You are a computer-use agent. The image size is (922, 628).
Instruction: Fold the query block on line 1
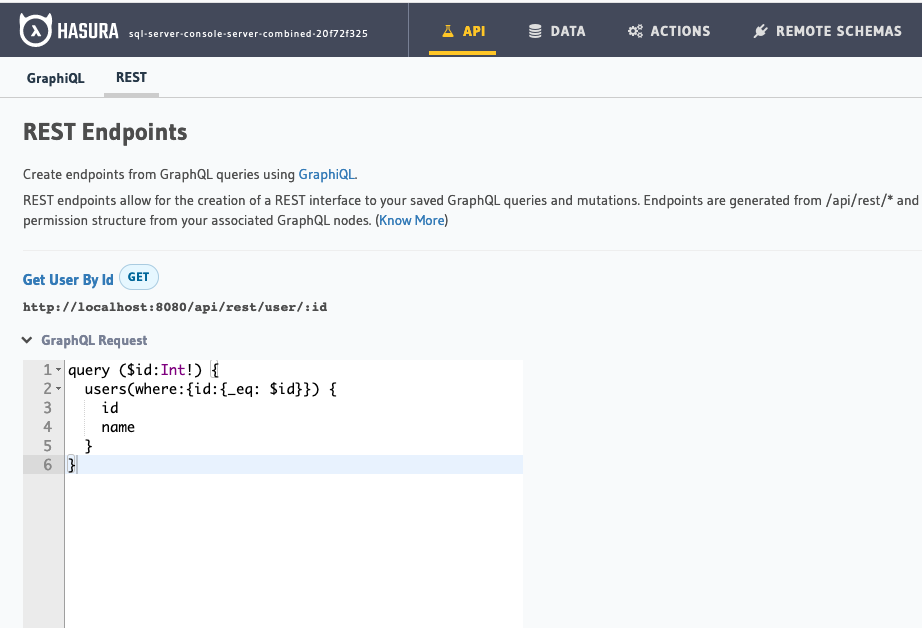[57, 369]
